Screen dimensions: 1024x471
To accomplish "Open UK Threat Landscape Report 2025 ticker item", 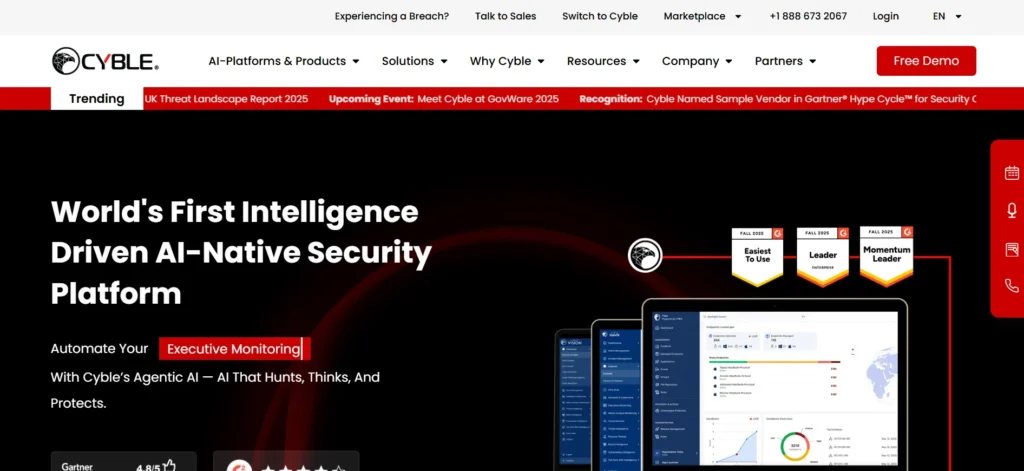I will pos(226,99).
